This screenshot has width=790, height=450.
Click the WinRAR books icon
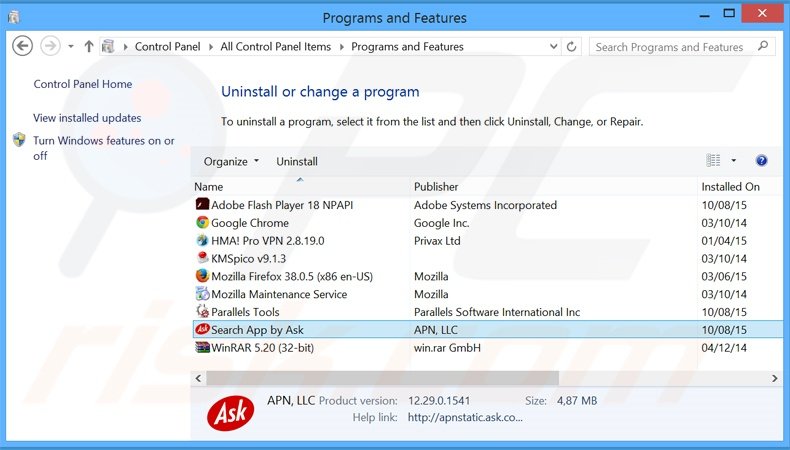tap(202, 347)
